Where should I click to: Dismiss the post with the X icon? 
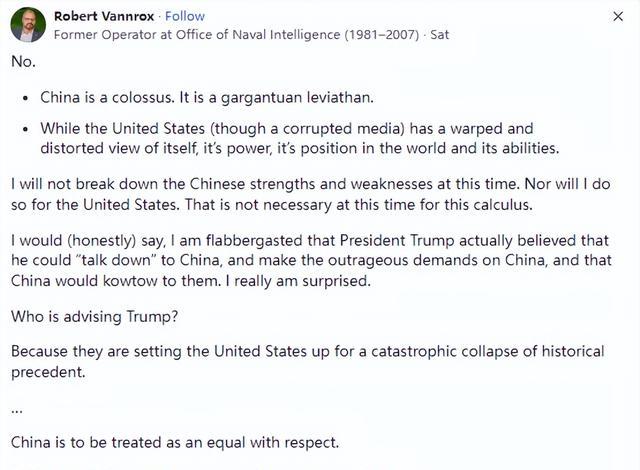tap(619, 17)
